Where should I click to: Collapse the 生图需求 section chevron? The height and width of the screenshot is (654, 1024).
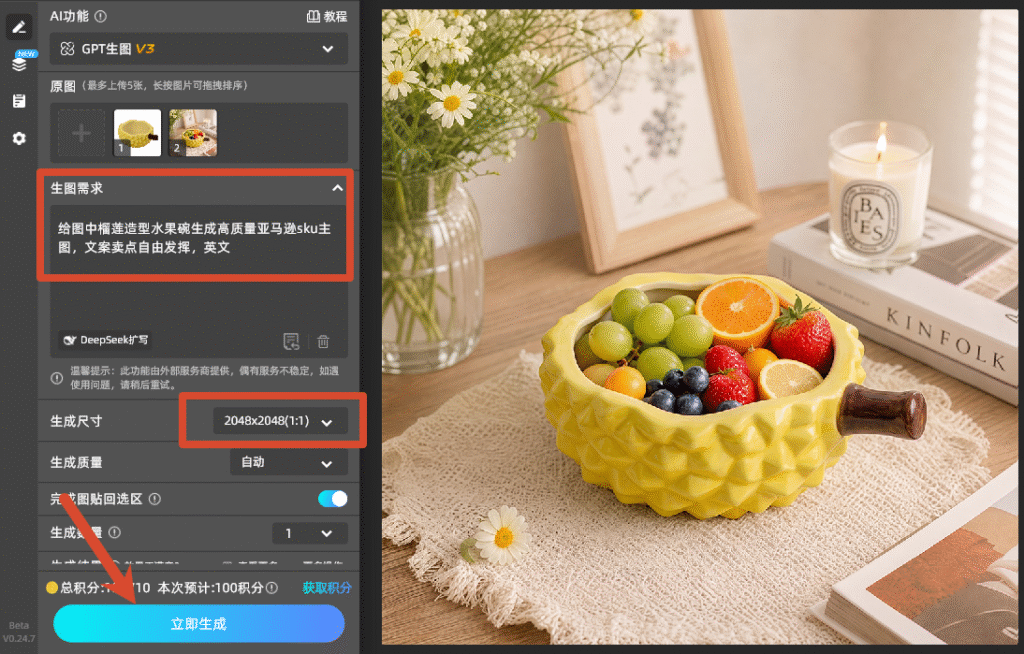coord(337,188)
